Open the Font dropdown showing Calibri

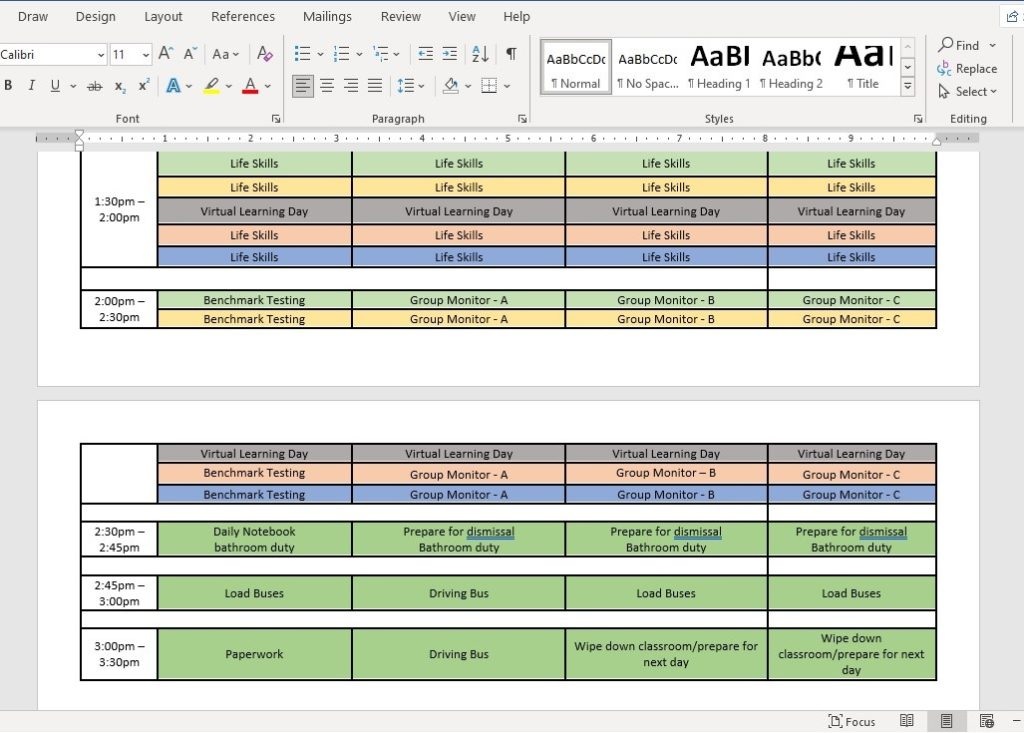pyautogui.click(x=50, y=54)
